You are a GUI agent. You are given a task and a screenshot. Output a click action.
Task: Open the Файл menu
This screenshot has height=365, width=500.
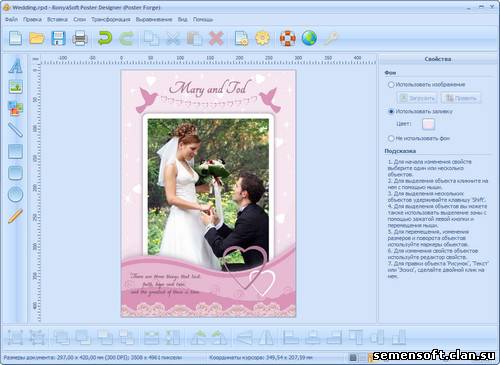point(11,19)
